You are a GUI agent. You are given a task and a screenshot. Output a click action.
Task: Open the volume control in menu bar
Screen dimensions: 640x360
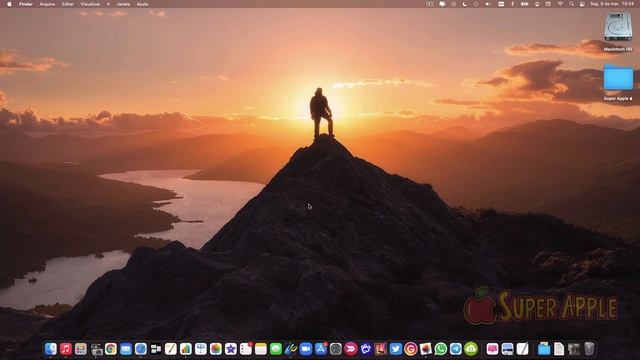[487, 4]
